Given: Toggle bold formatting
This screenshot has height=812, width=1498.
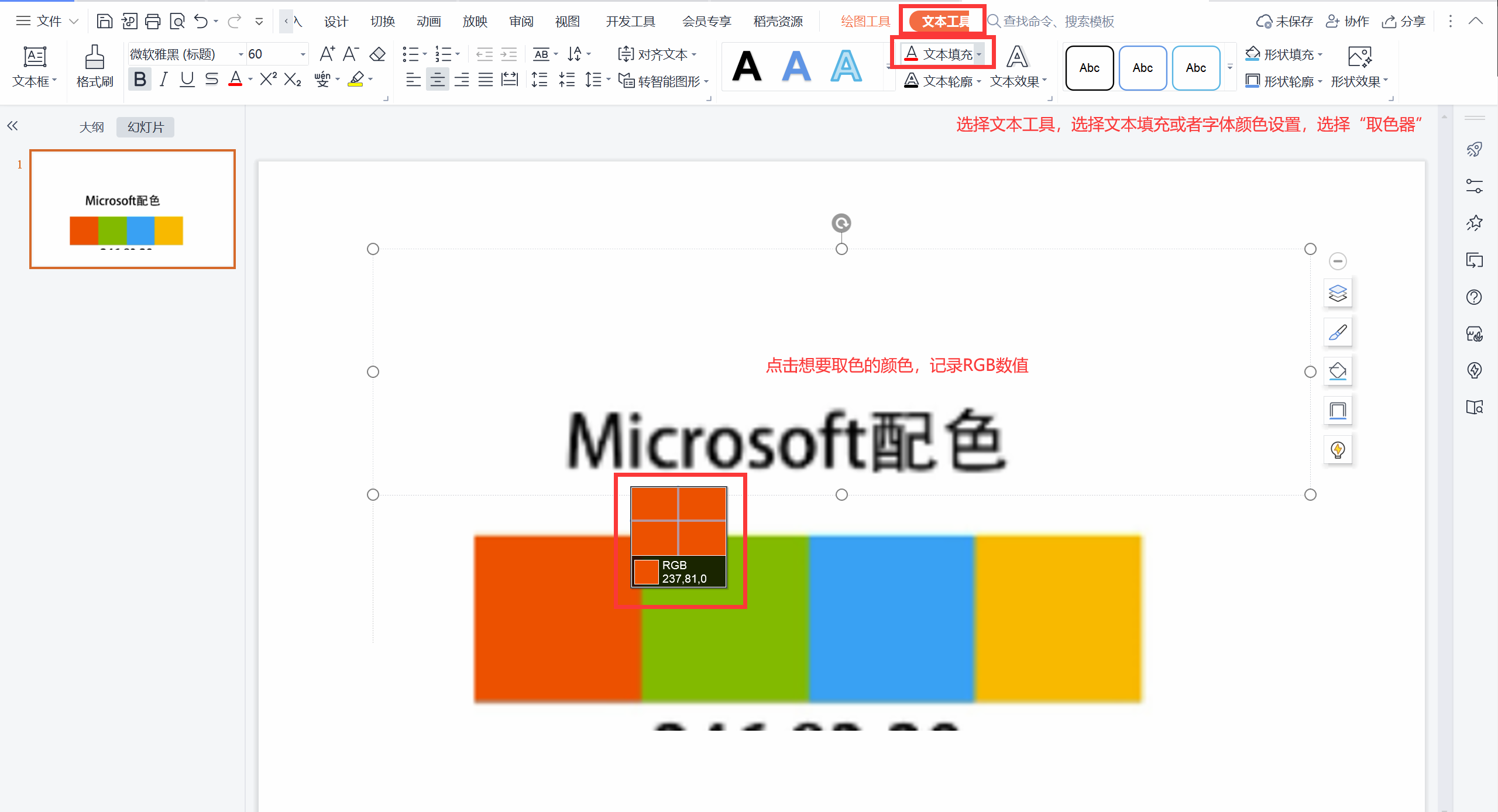Looking at the screenshot, I should click(139, 79).
